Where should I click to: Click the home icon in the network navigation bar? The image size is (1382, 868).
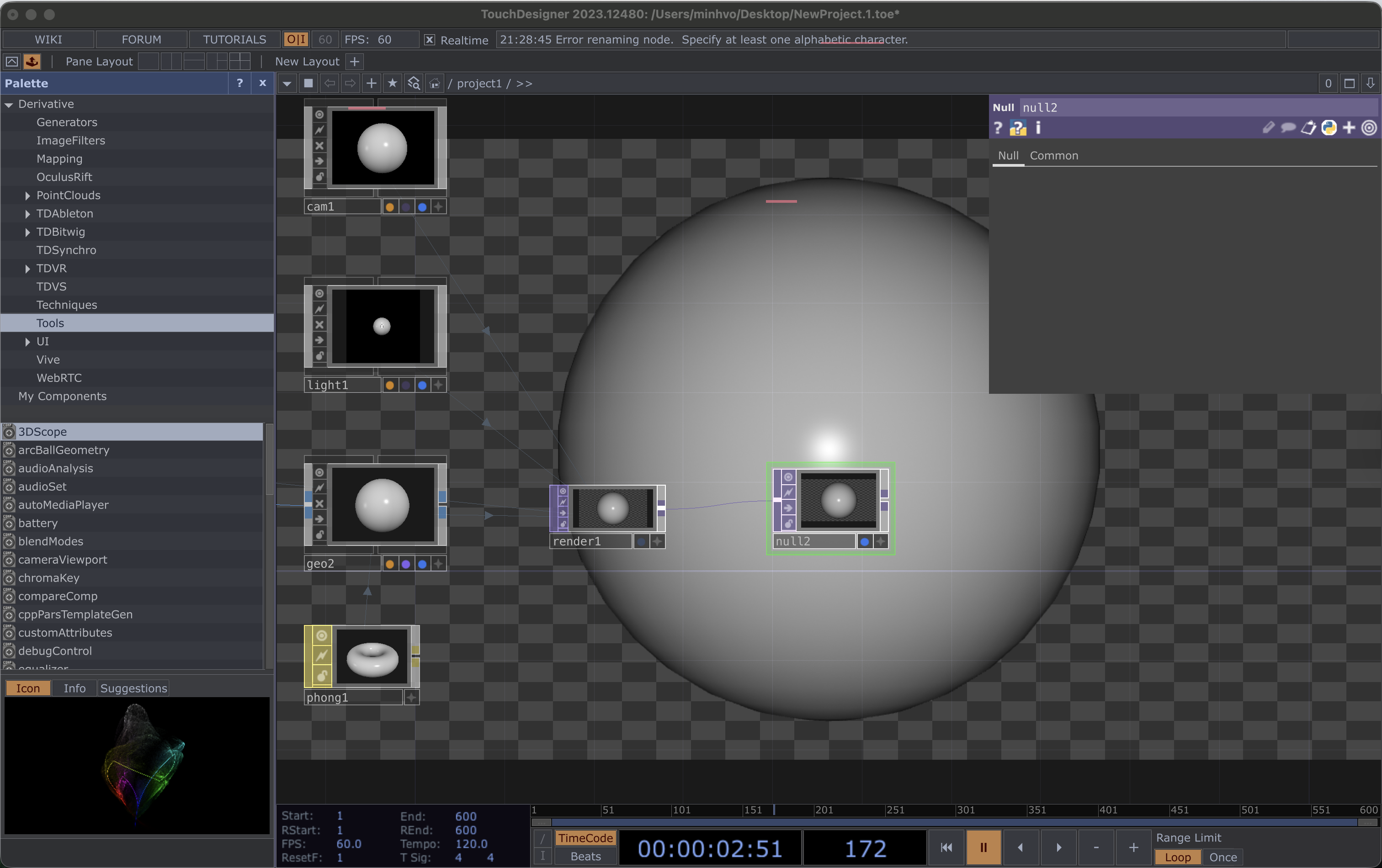435,83
